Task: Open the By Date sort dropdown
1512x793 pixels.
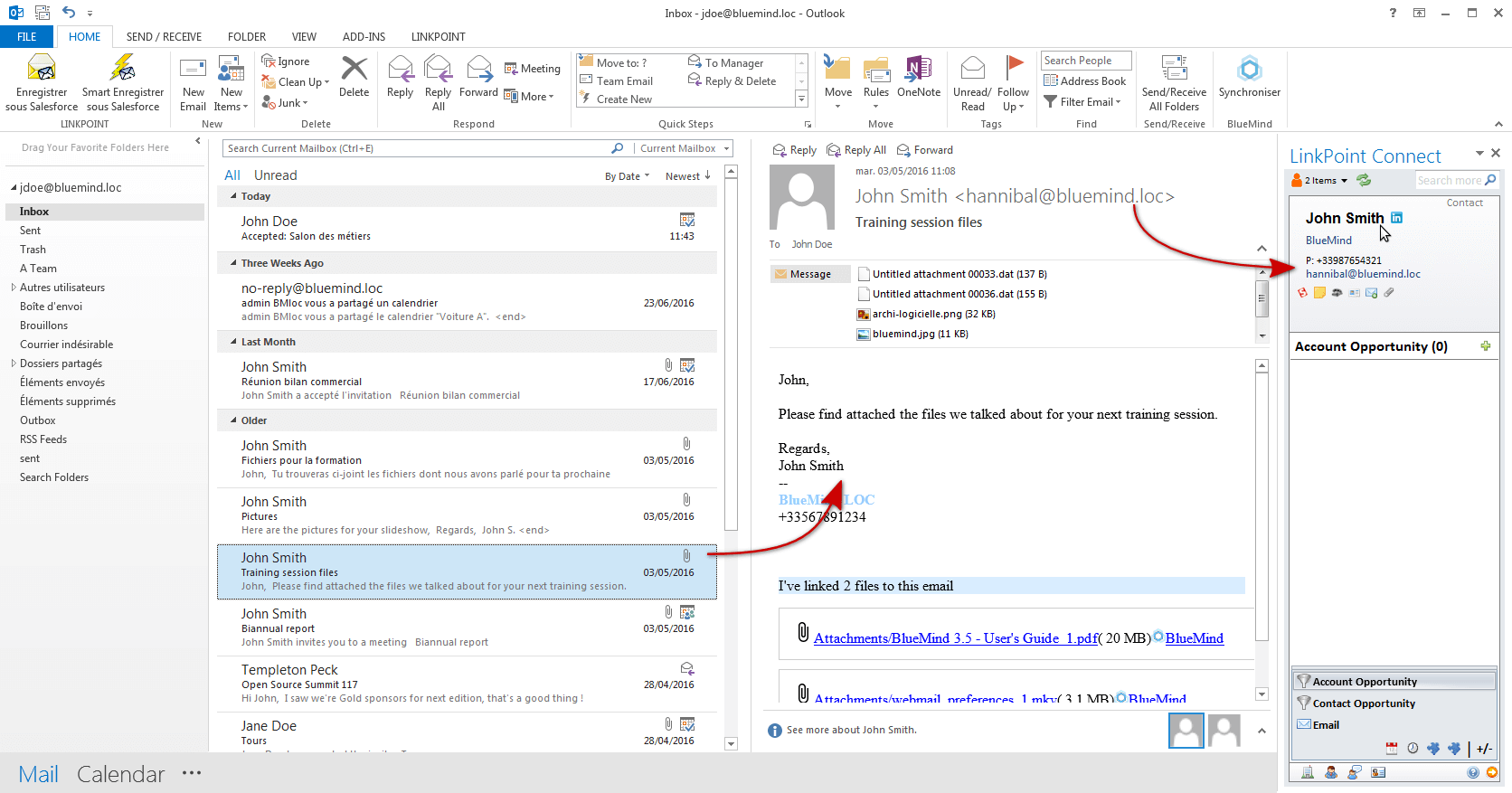Action: [627, 176]
